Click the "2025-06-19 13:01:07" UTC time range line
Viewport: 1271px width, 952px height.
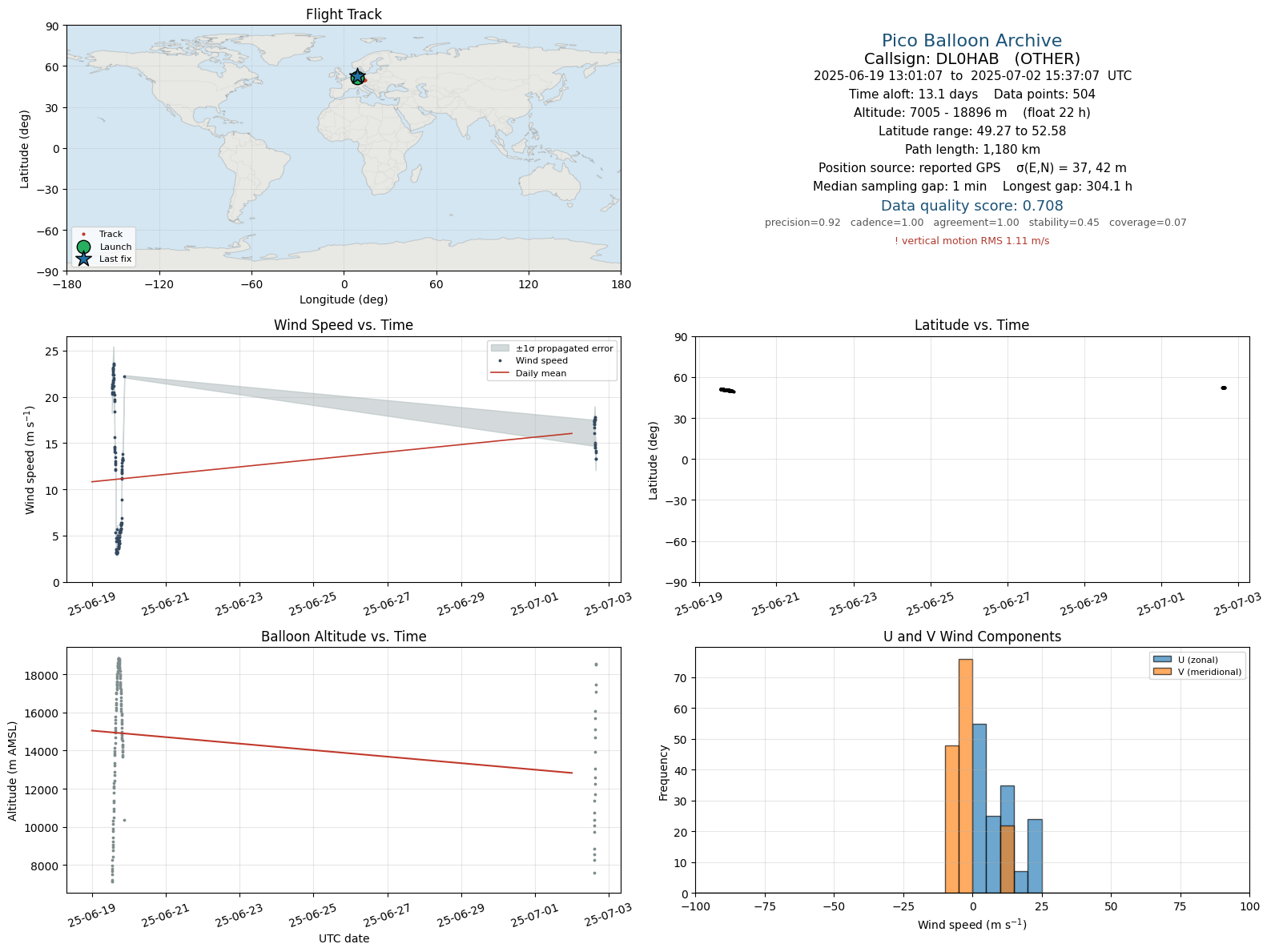[x=972, y=76]
